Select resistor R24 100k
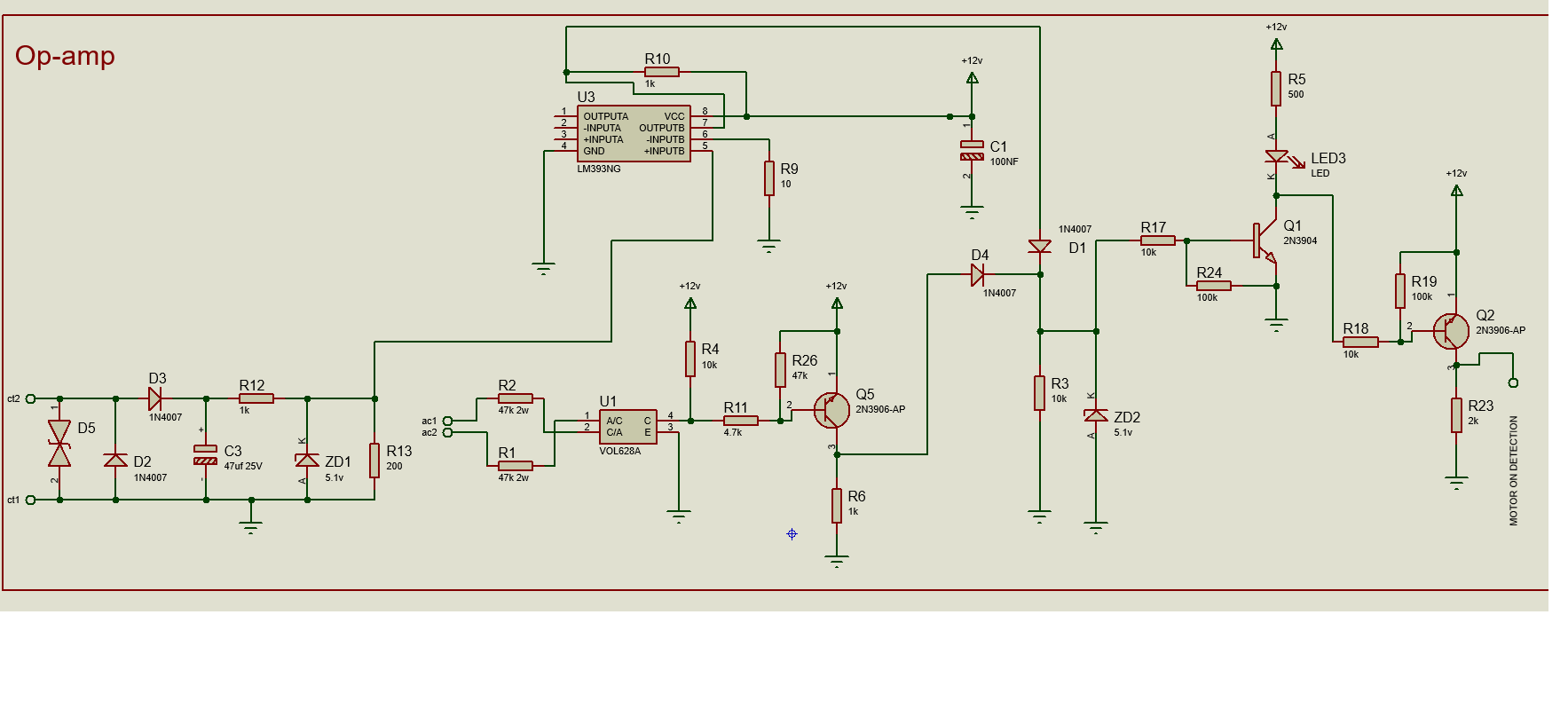This screenshot has height=725, width=1568. click(1214, 286)
